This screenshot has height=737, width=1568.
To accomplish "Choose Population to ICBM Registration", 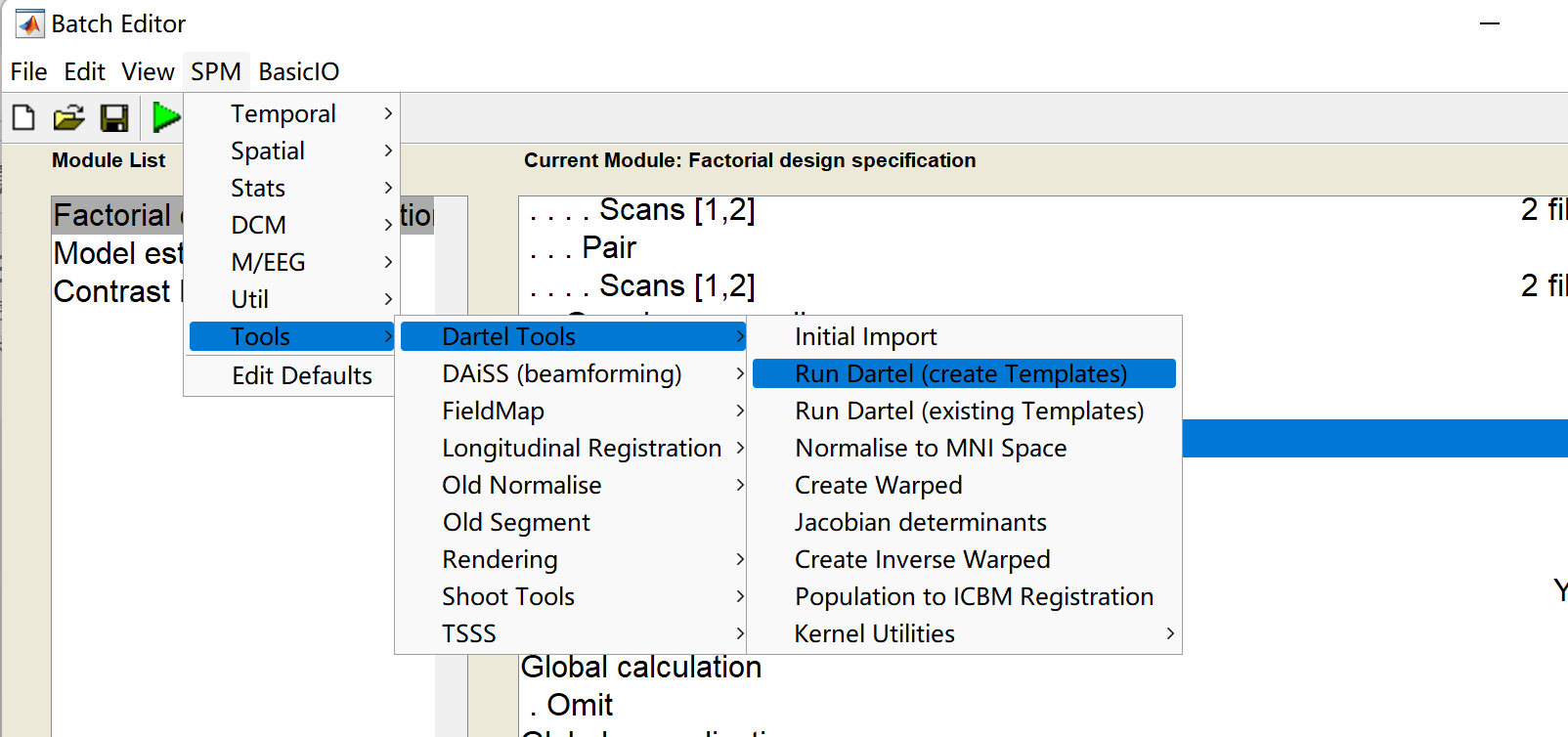I will pos(964,596).
